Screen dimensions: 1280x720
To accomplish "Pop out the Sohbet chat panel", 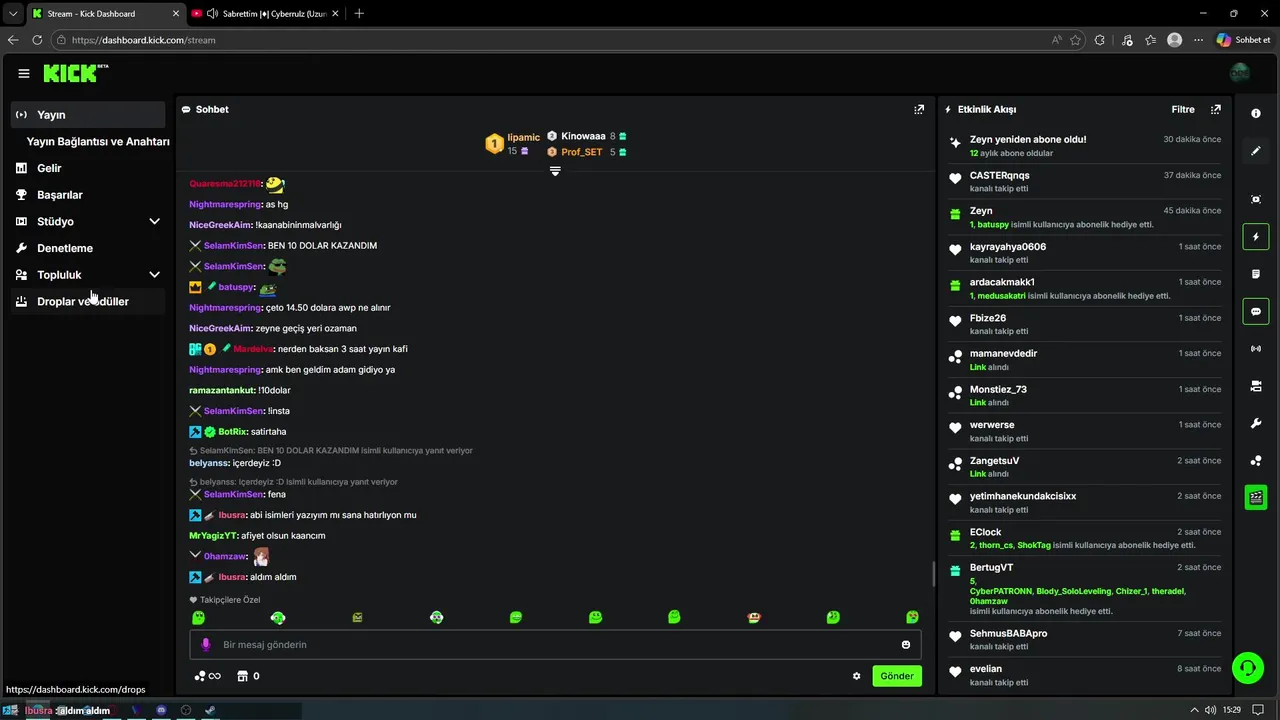I will pos(919,109).
